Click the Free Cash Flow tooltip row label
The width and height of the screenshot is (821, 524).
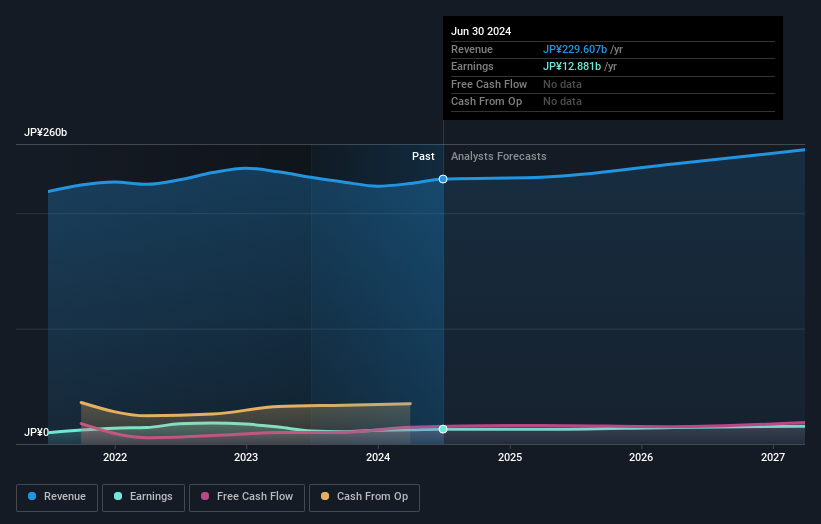(489, 84)
